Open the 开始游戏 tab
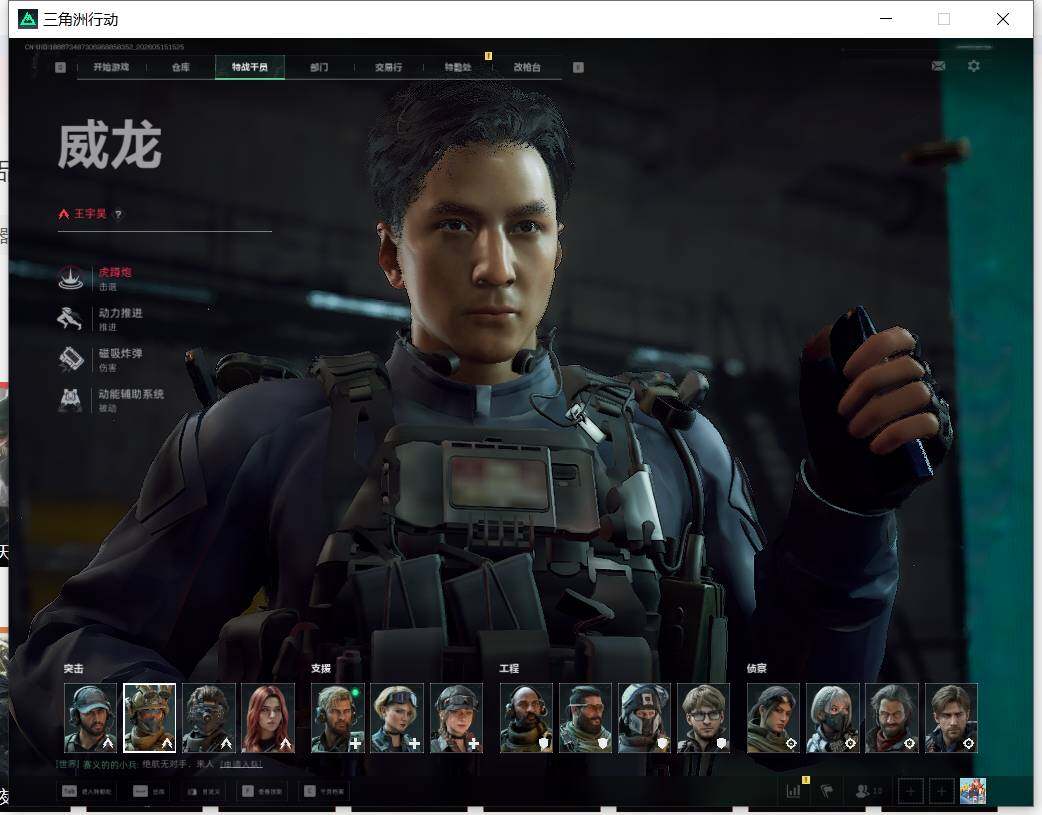This screenshot has height=815, width=1042. [111, 67]
